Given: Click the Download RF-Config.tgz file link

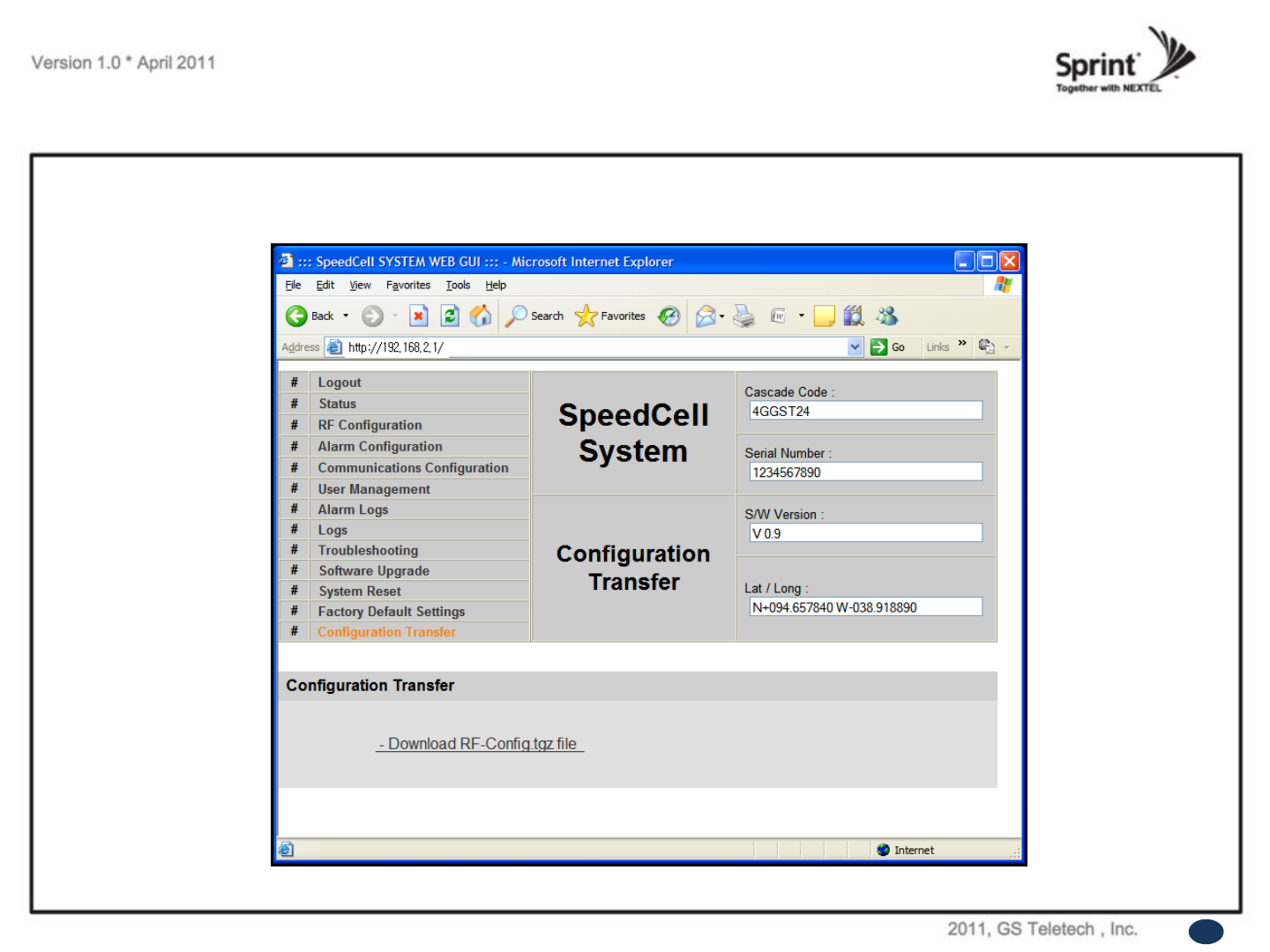Looking at the screenshot, I should click(480, 744).
